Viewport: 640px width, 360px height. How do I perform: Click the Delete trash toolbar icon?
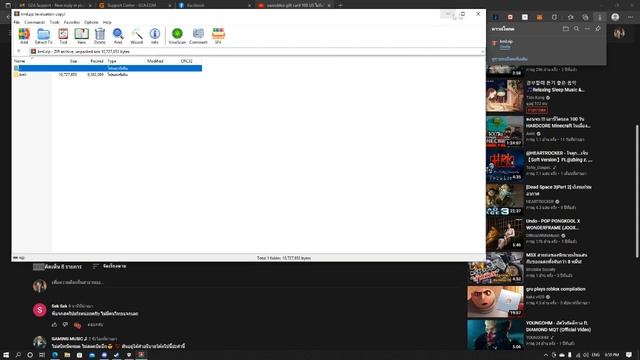[100, 36]
